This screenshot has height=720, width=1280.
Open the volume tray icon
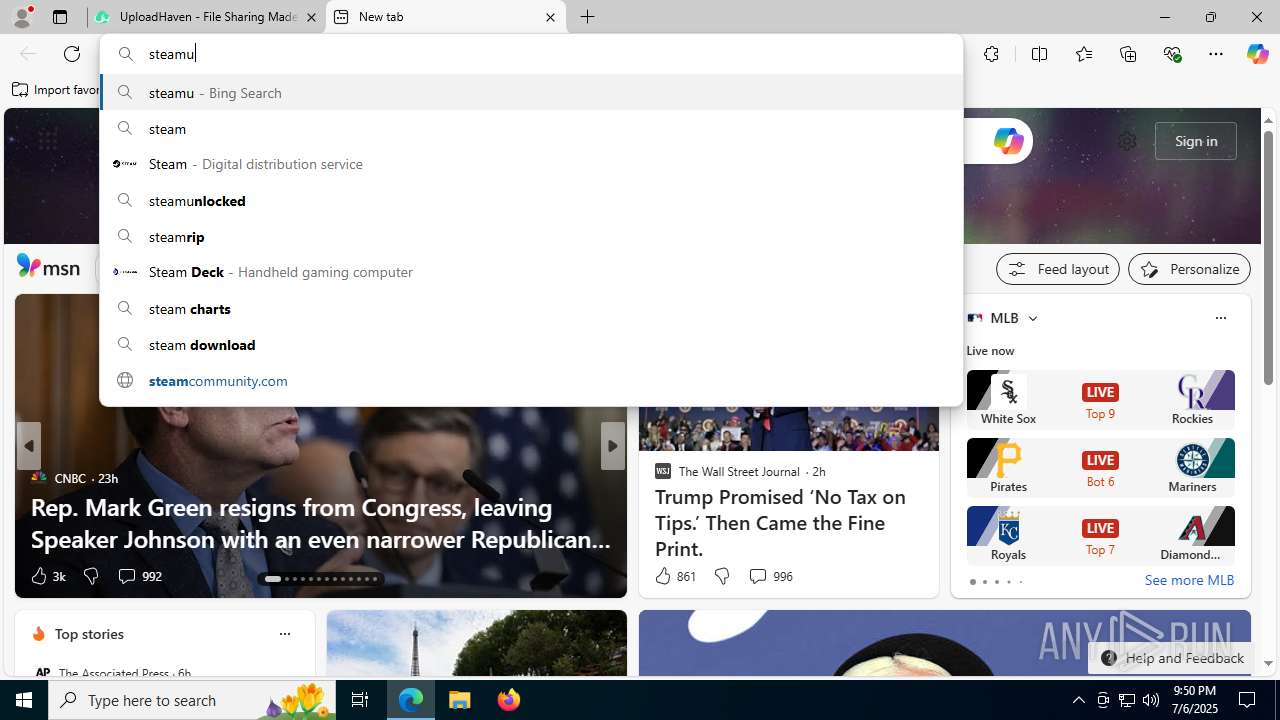point(1151,700)
